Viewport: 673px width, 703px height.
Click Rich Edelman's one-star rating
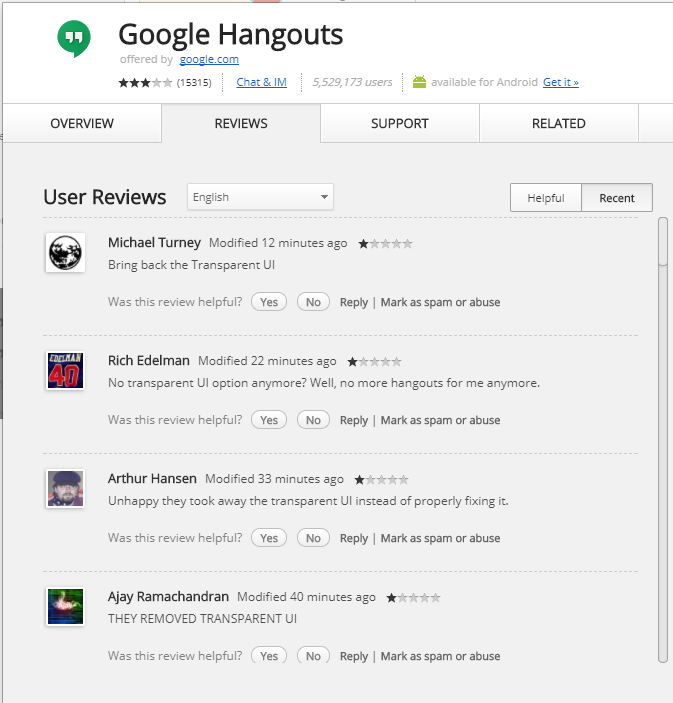pyautogui.click(x=374, y=361)
